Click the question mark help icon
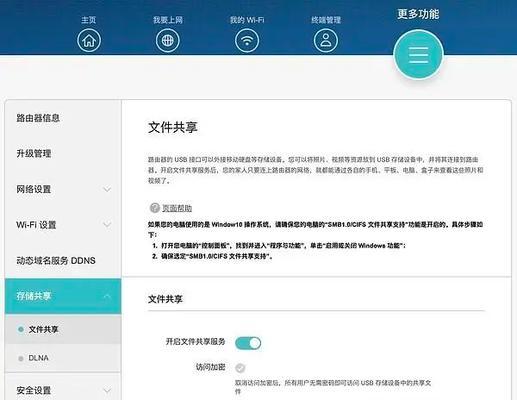 [x=154, y=208]
